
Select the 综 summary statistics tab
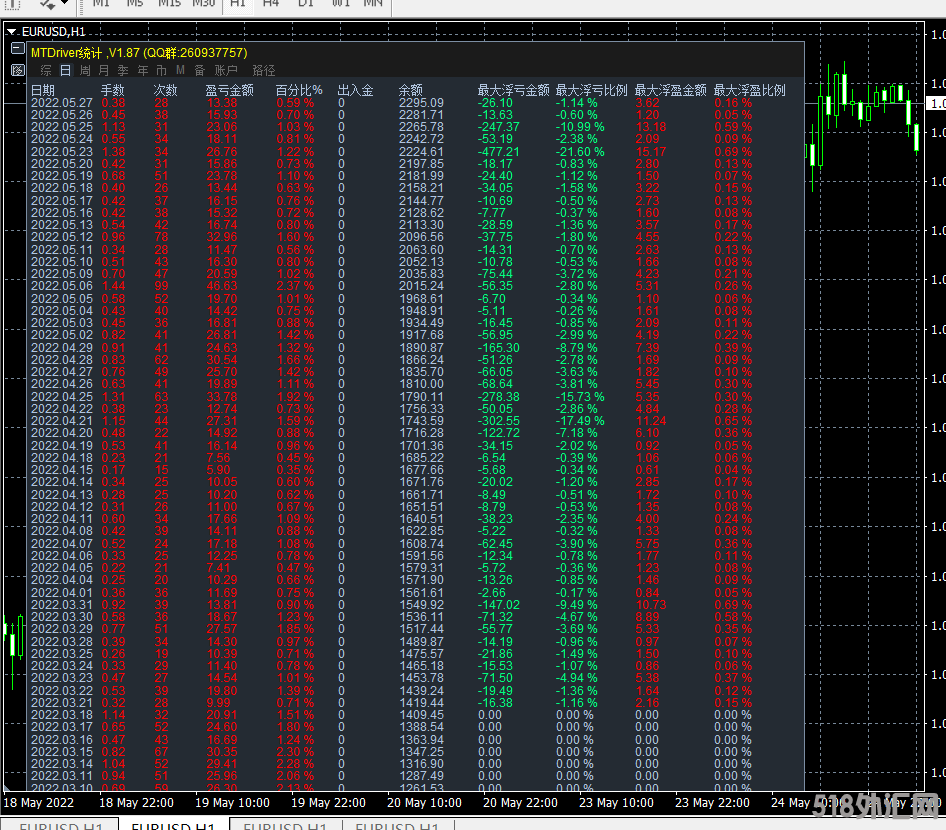46,71
